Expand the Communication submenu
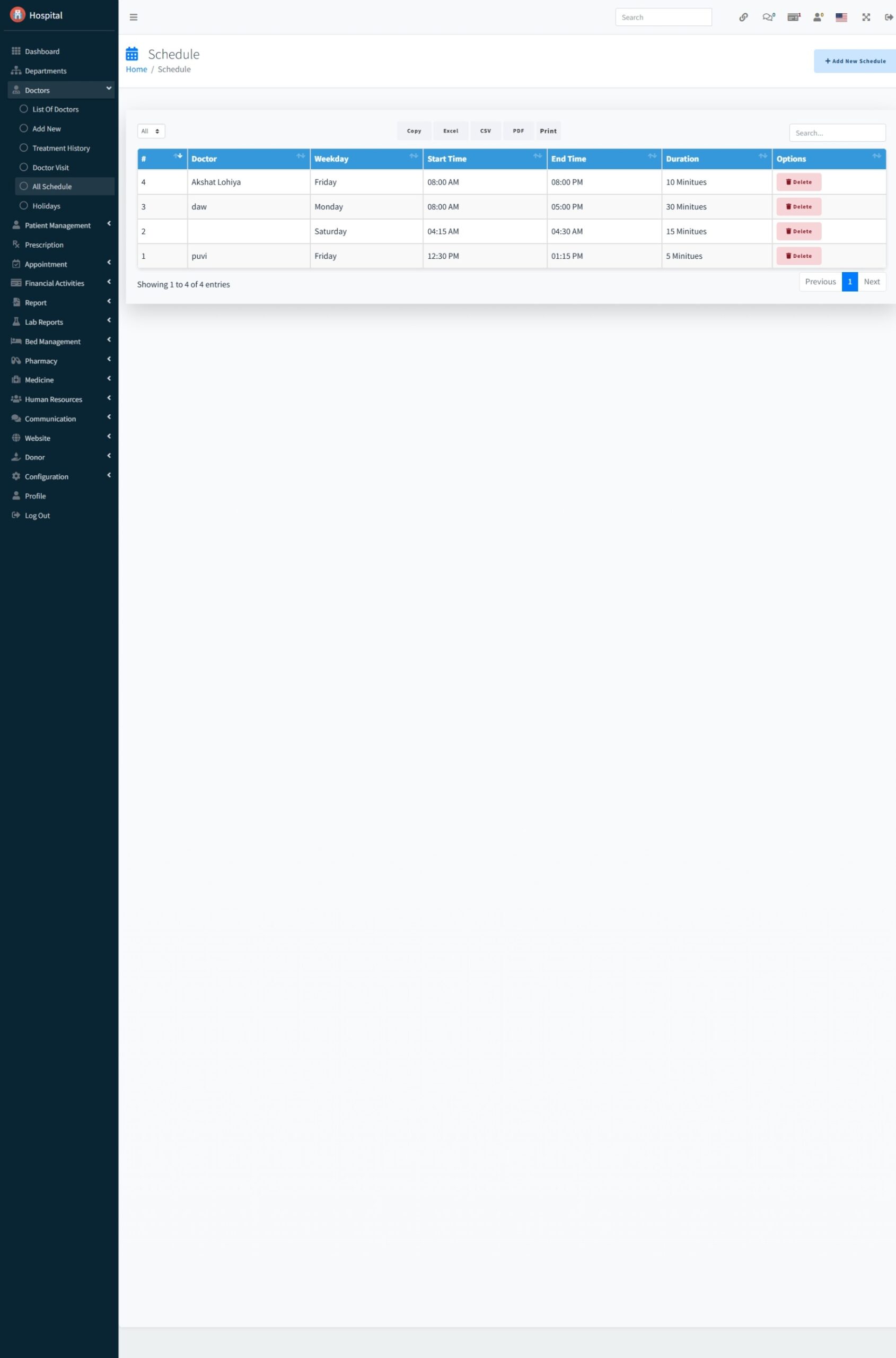Screen dimensions: 896x1358 [x=109, y=417]
